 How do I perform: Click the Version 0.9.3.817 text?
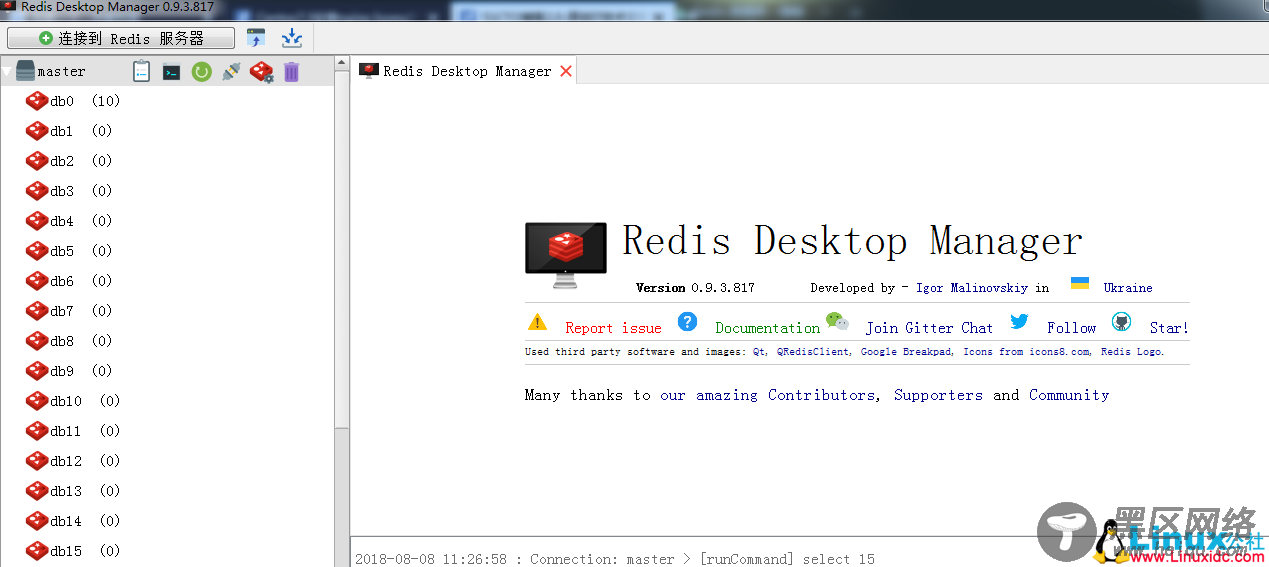(x=695, y=288)
